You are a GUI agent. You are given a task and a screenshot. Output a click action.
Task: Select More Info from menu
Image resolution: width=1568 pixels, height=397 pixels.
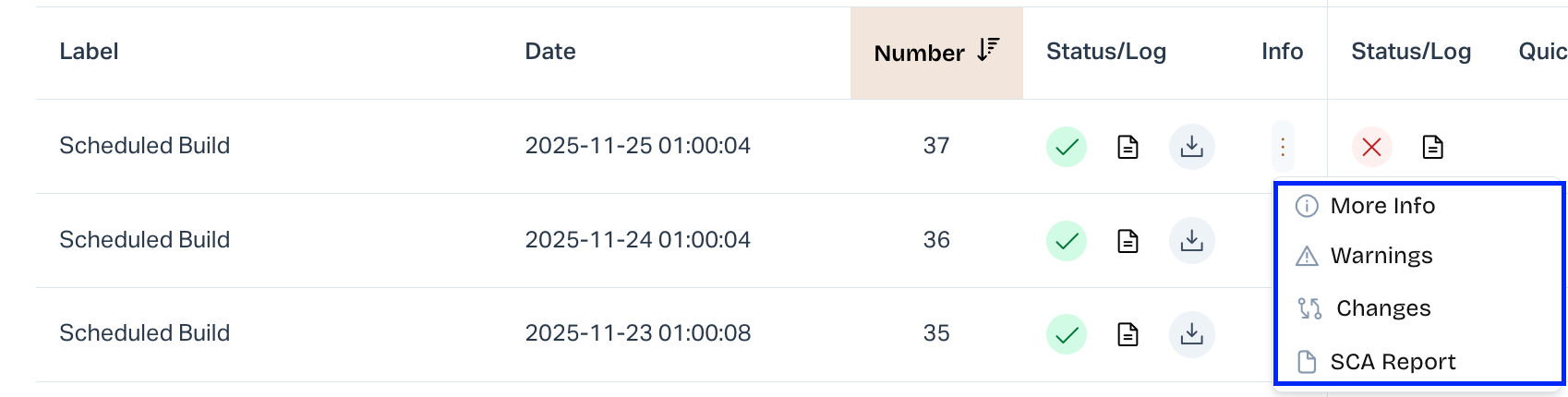tap(1381, 206)
